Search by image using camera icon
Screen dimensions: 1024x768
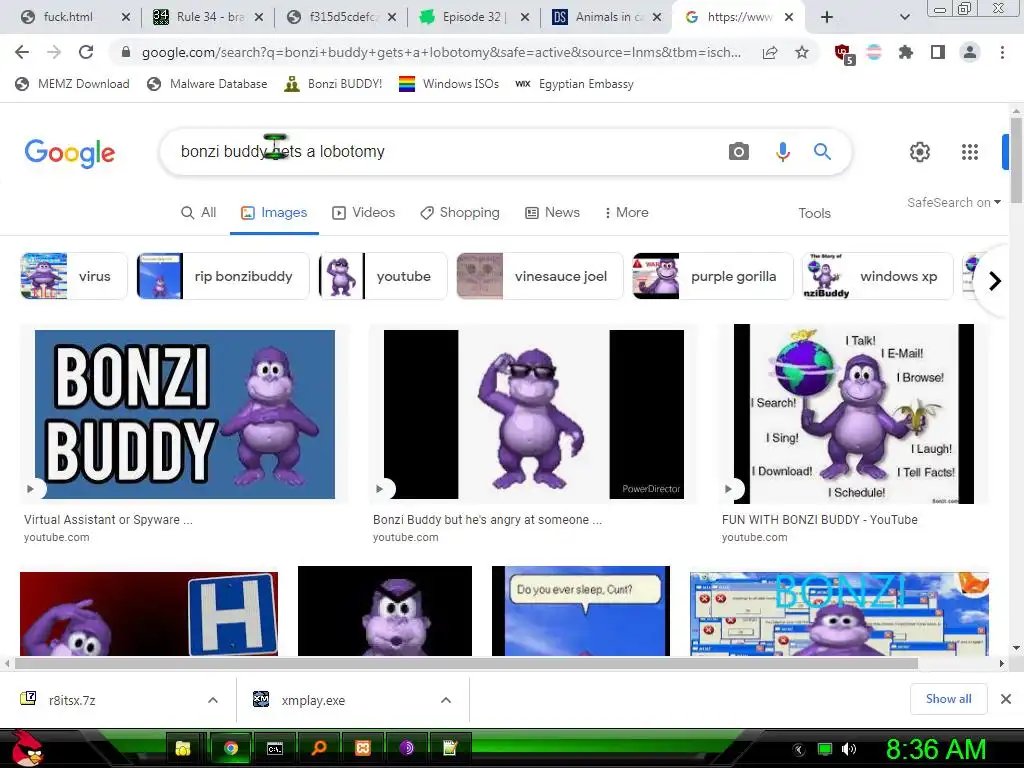tap(739, 152)
